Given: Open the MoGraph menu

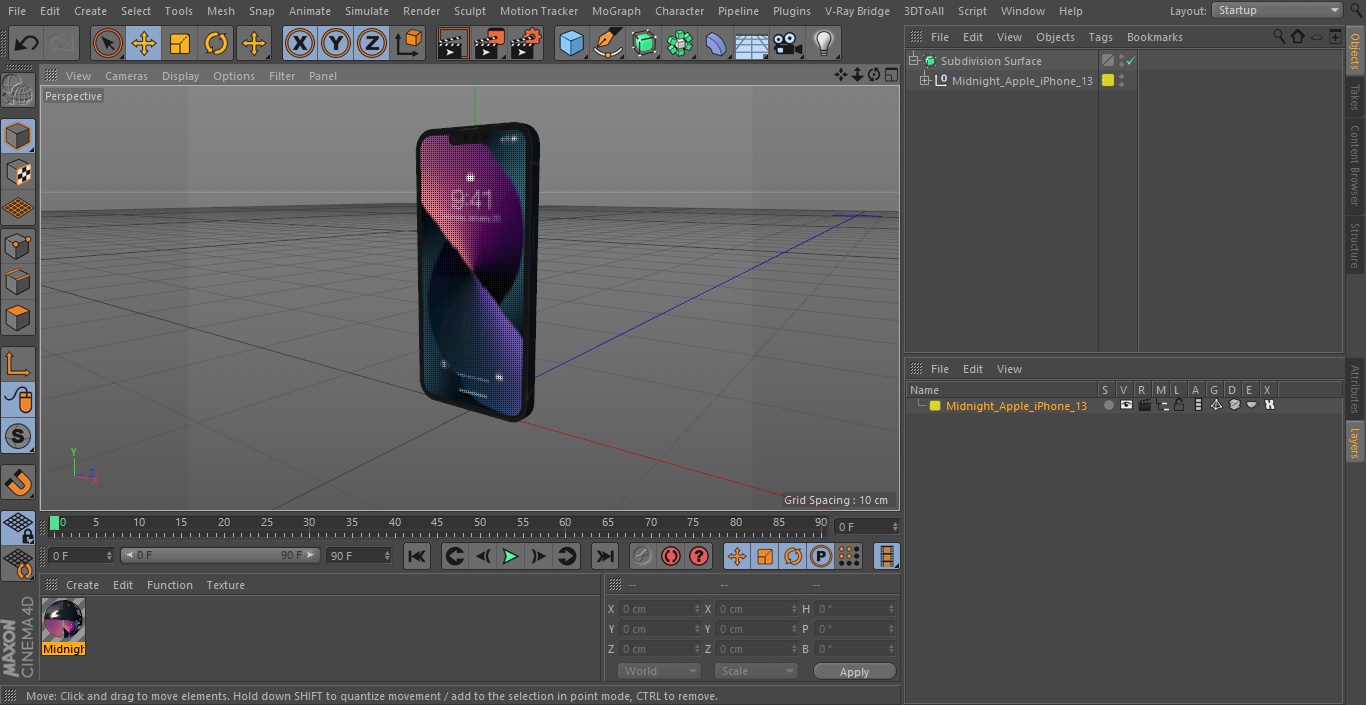Looking at the screenshot, I should [616, 11].
